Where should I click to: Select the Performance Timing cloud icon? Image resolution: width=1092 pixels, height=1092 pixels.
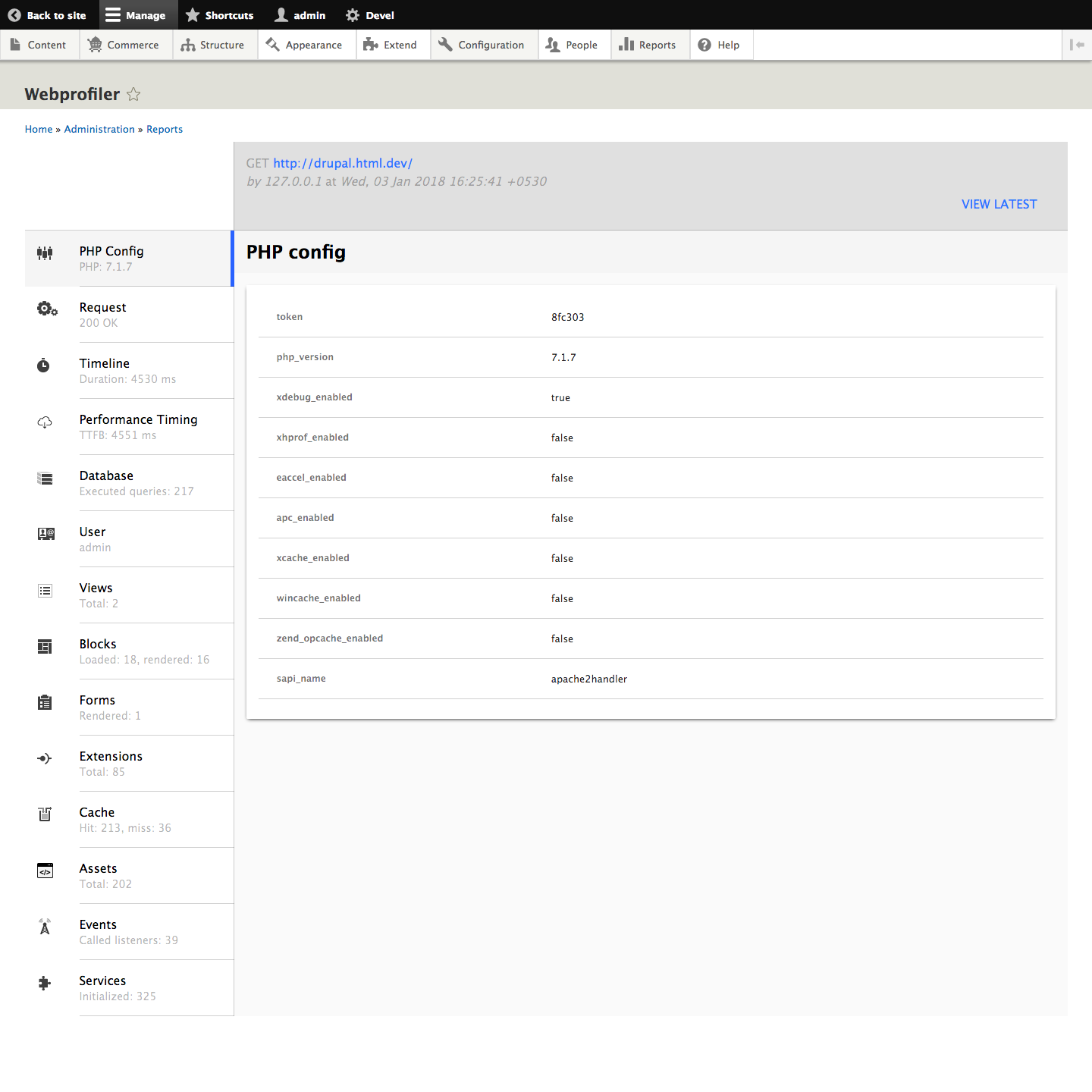pos(45,422)
